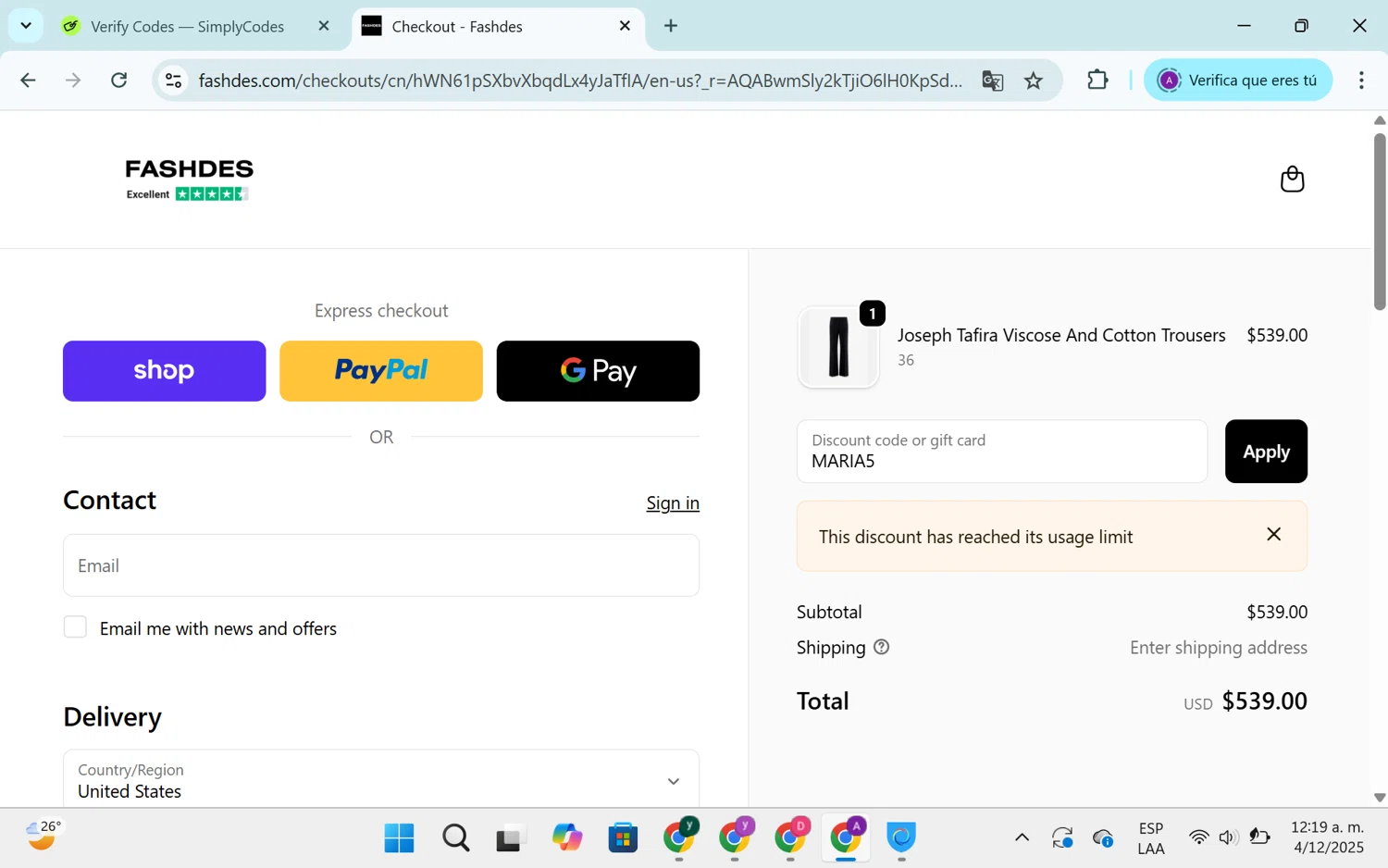Open the tab search dropdown arrow
Screen dimensions: 1388x868
26,26
